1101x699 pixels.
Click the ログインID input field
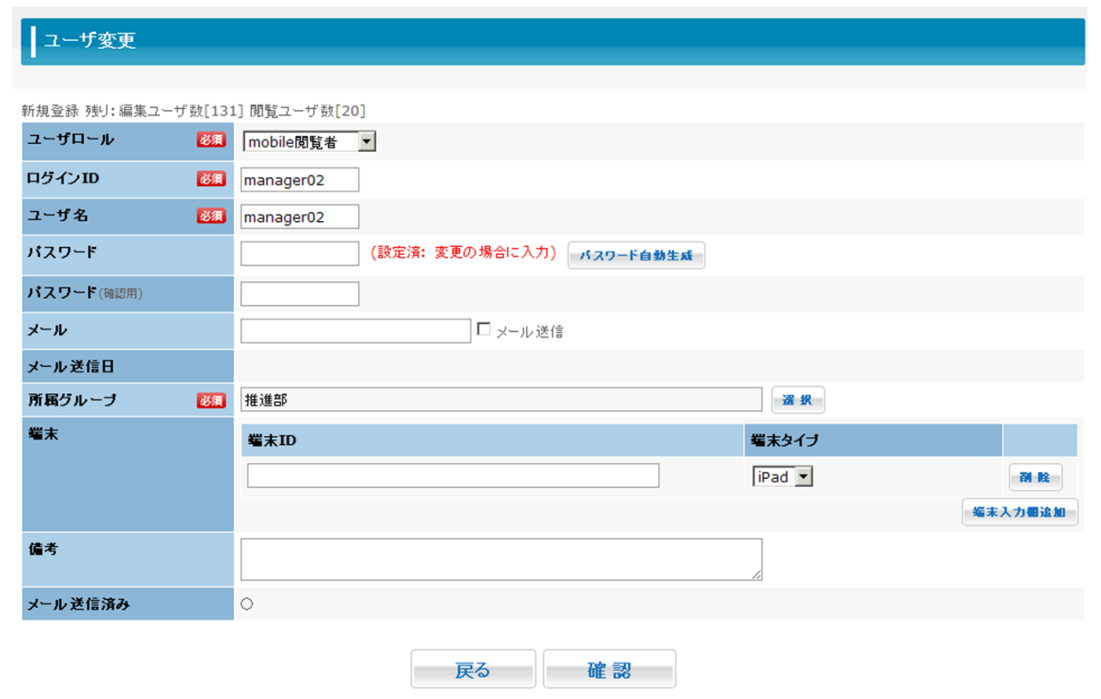[299, 180]
